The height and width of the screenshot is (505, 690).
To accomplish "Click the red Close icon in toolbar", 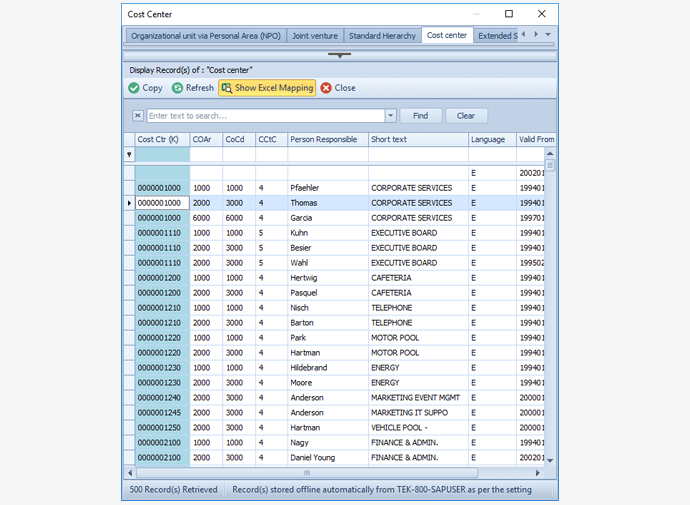I will [326, 88].
